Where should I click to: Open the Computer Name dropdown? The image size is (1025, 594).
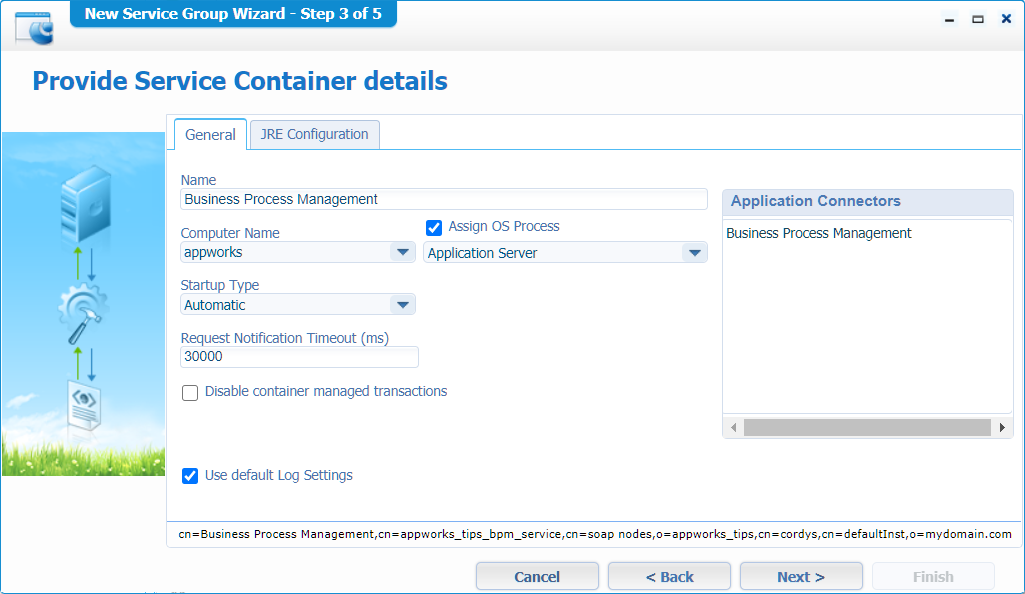point(402,253)
